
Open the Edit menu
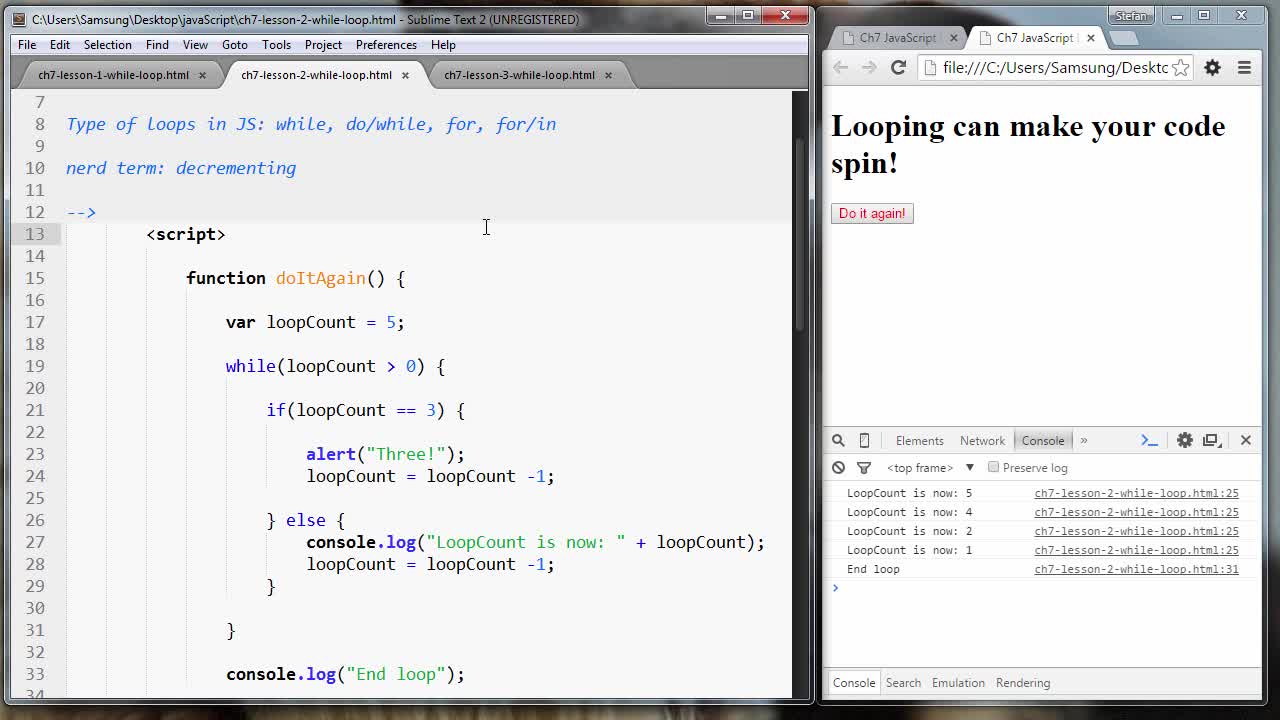(60, 44)
